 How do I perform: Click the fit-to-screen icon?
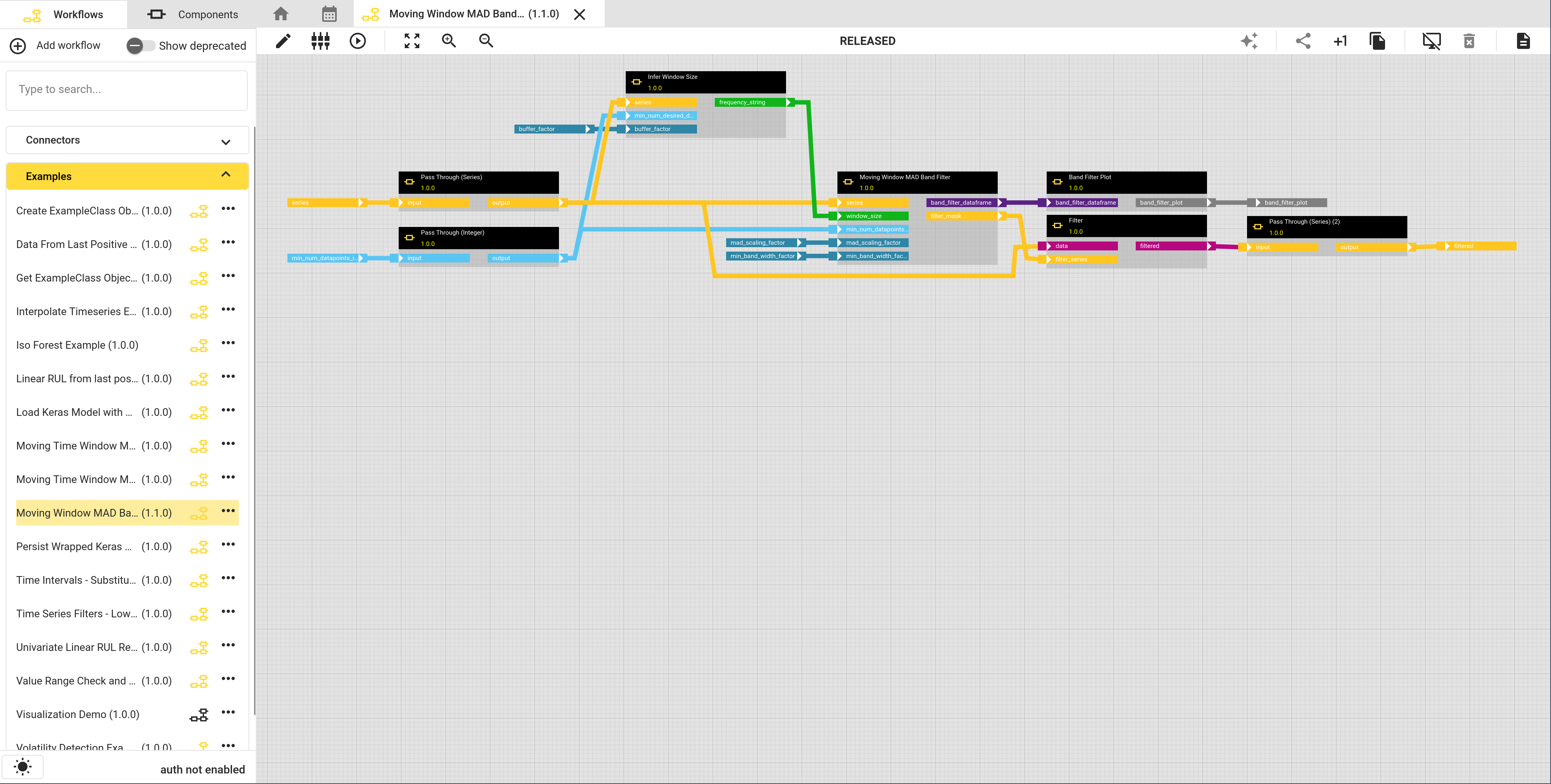pos(412,41)
